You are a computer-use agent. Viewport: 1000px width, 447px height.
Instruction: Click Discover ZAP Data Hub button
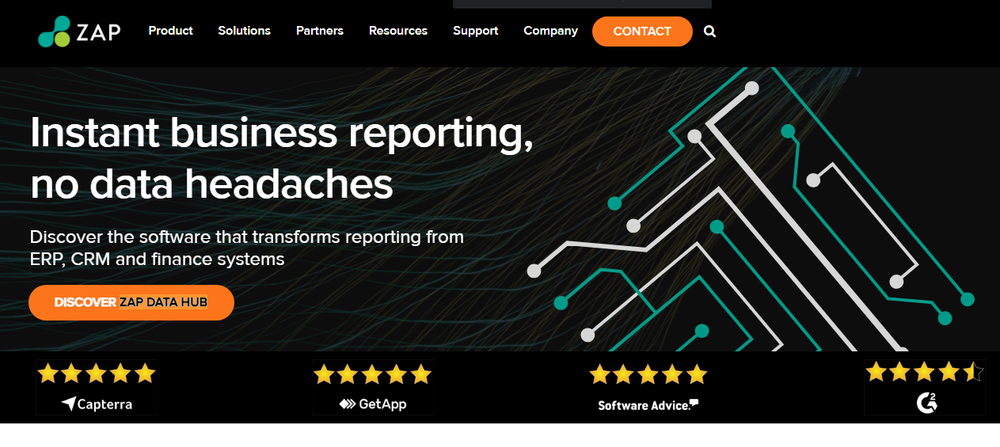point(131,302)
